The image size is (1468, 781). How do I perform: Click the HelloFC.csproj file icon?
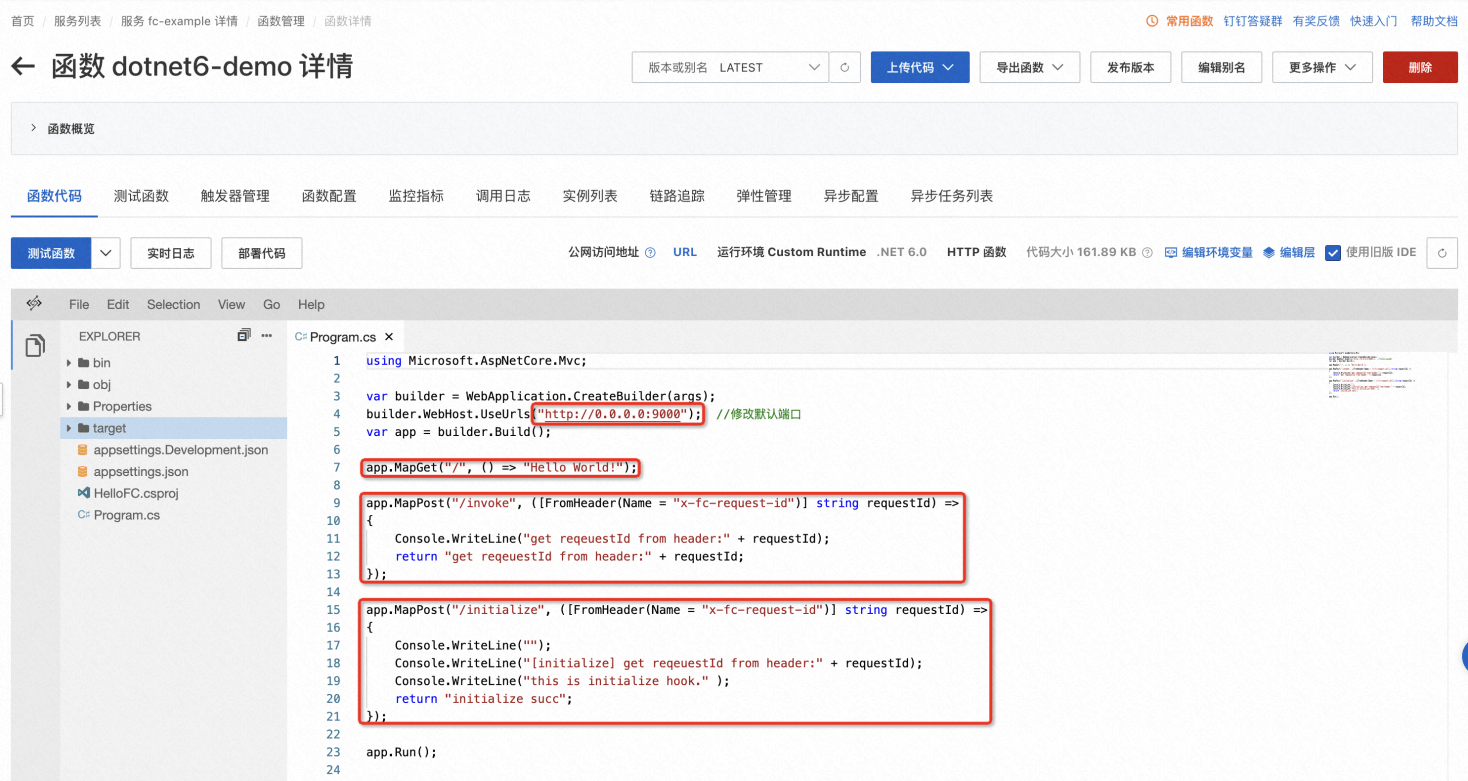point(83,493)
